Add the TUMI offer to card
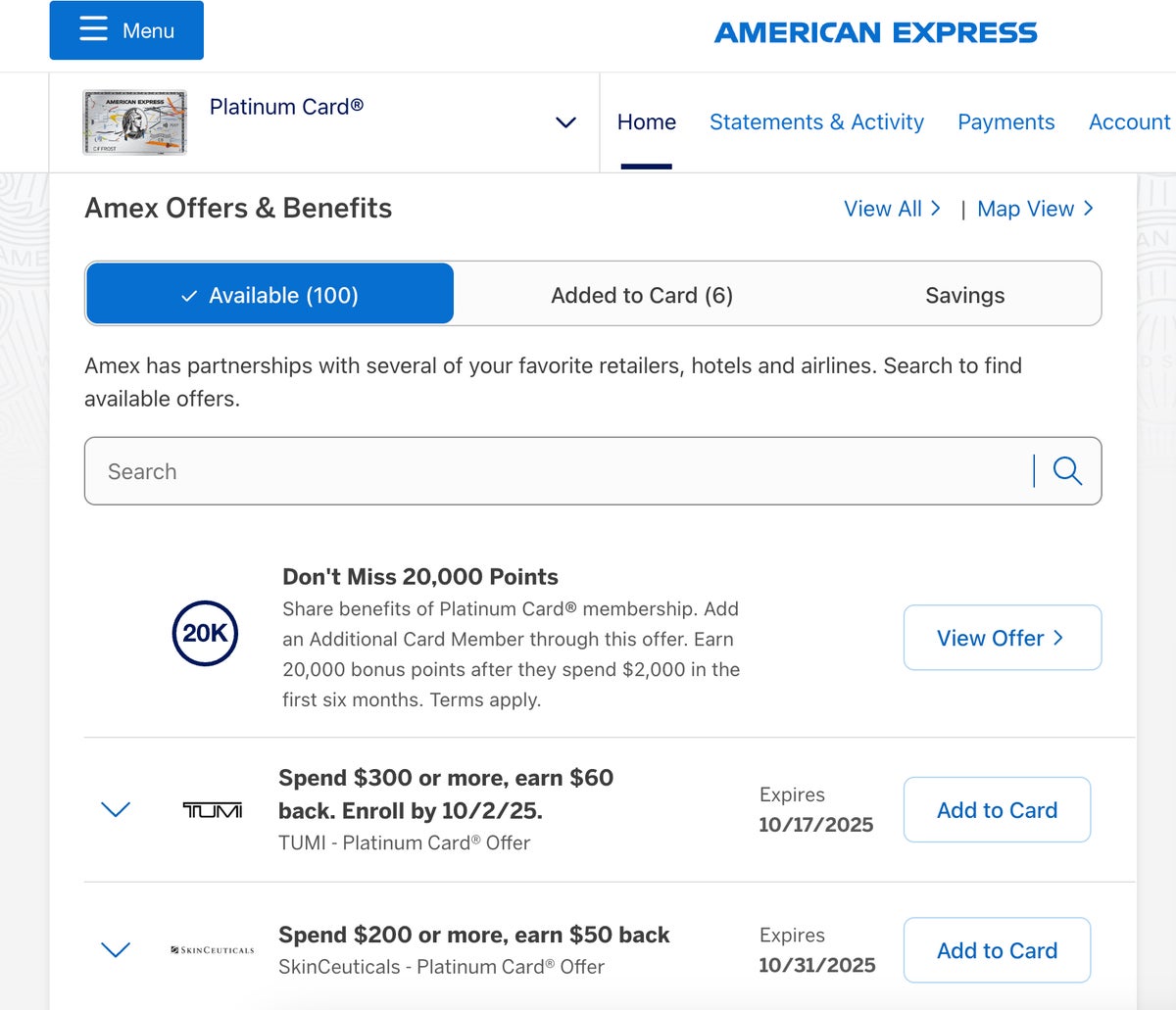Viewport: 1176px width, 1010px height. [997, 810]
